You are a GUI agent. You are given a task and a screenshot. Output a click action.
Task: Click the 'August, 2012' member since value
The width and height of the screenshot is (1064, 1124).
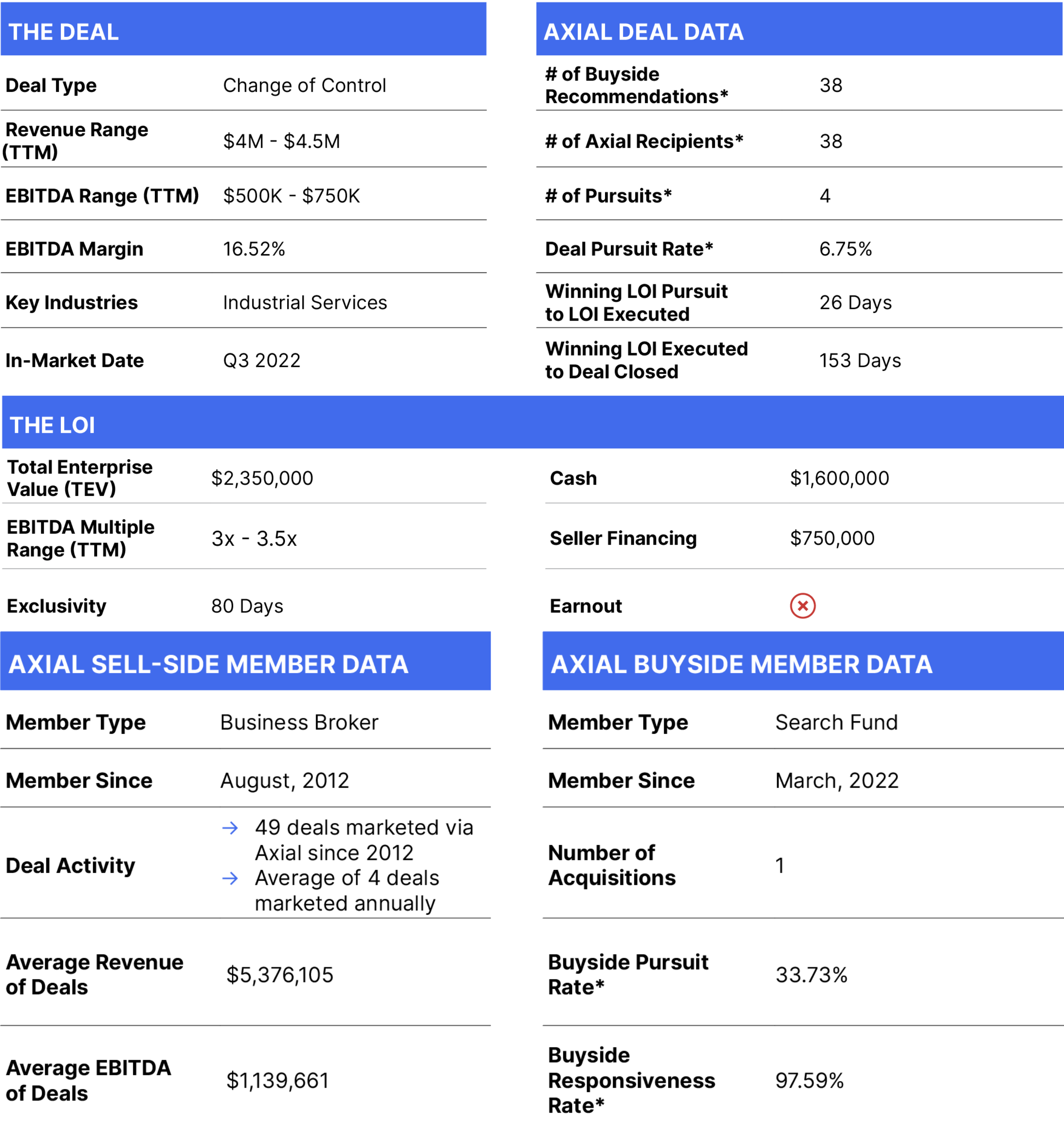pyautogui.click(x=285, y=781)
